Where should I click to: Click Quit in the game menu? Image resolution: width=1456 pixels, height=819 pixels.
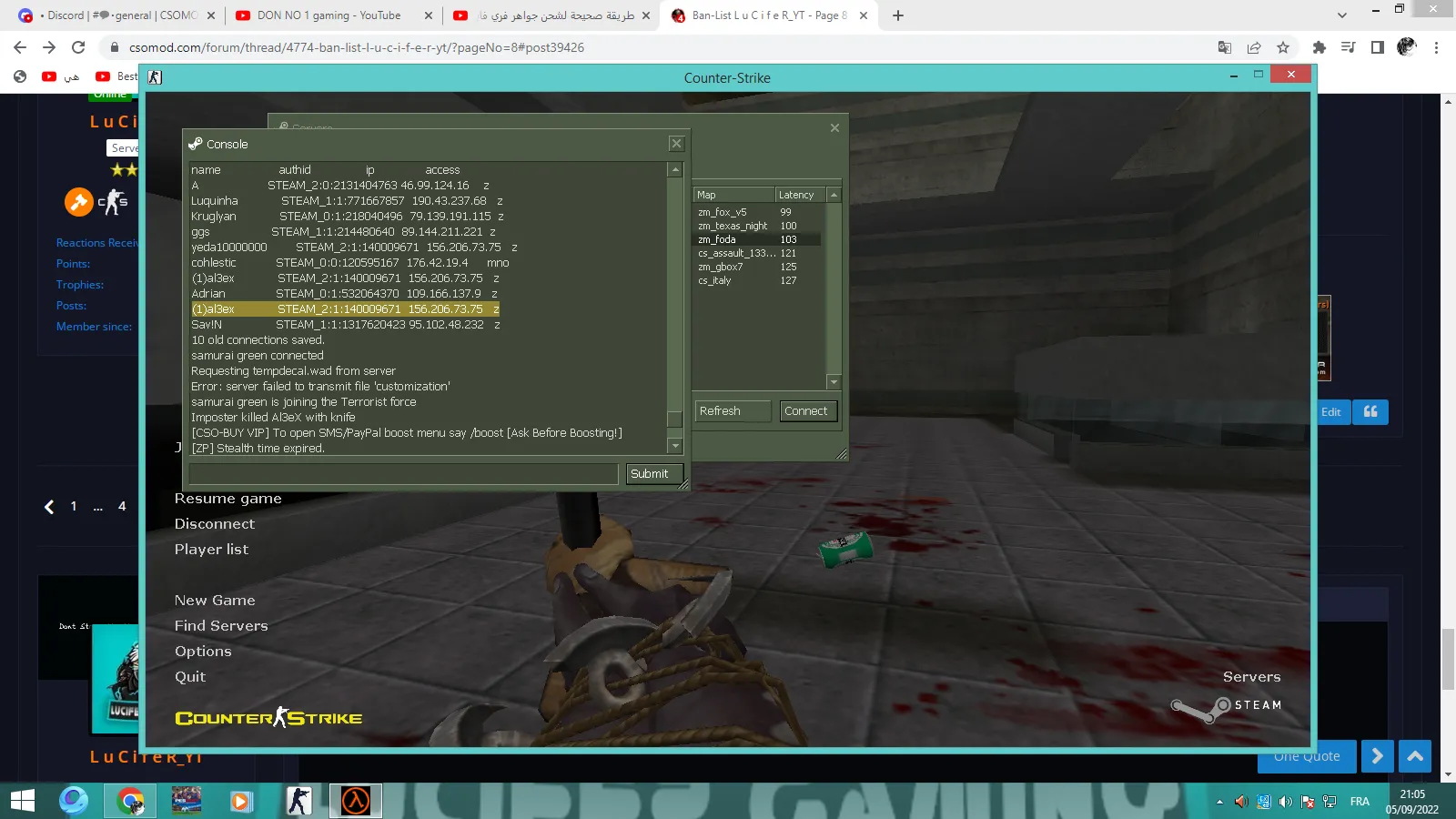190,677
